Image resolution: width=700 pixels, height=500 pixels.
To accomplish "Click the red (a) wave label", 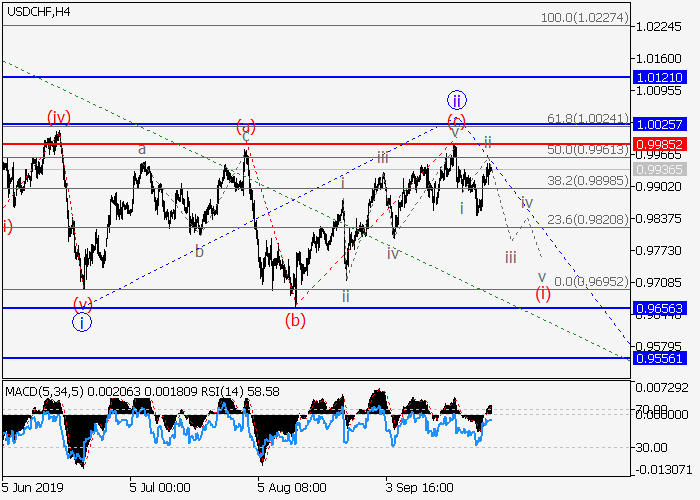I will point(246,126).
